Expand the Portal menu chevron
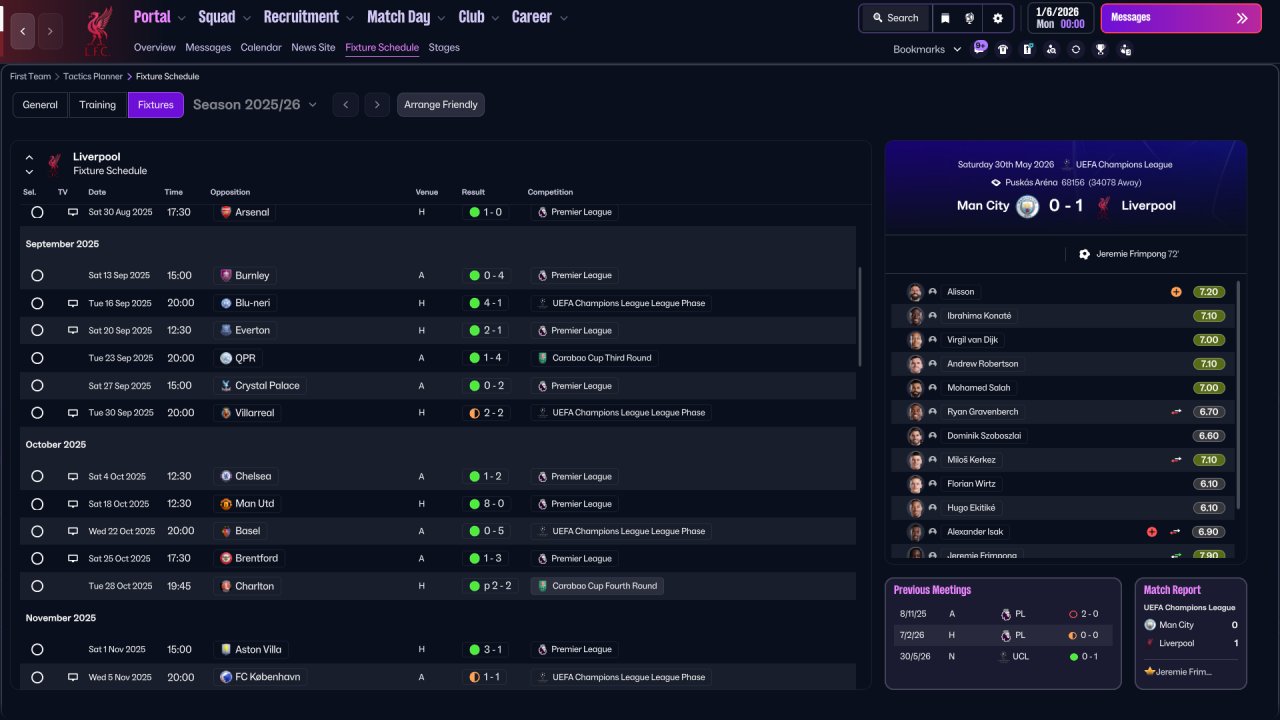 (x=181, y=18)
